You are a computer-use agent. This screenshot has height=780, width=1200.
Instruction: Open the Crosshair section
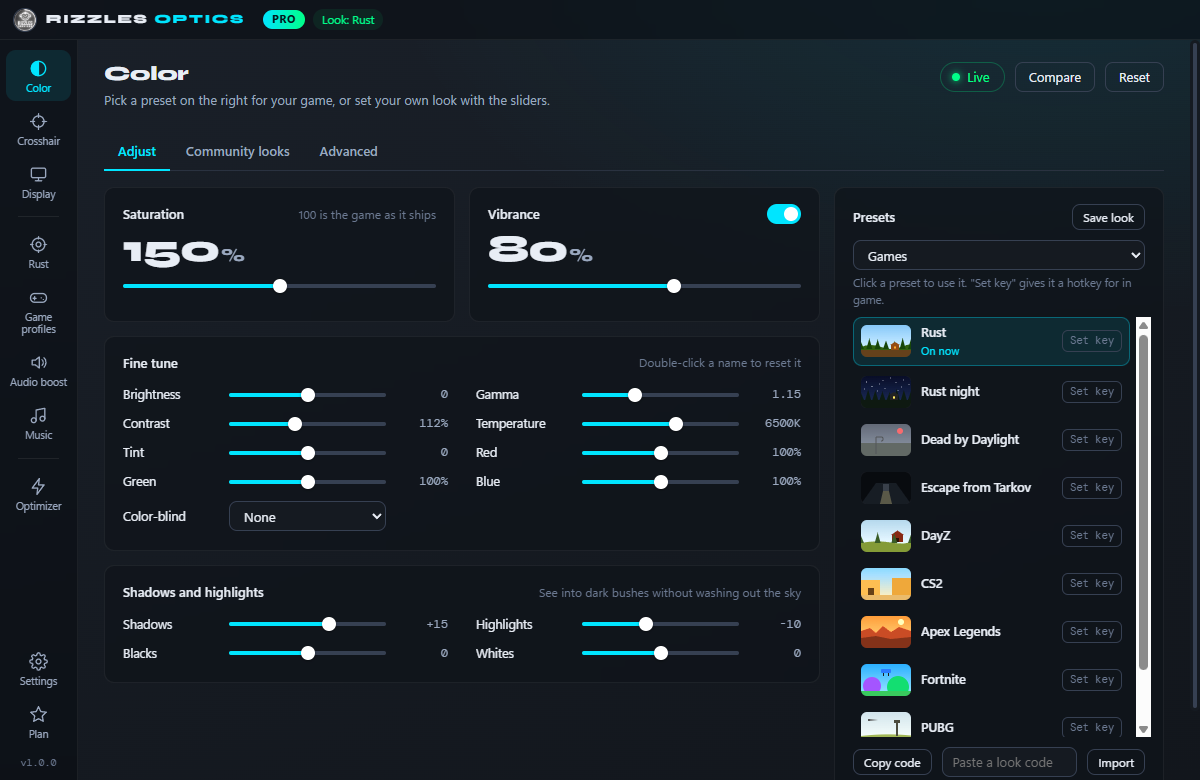pos(38,130)
